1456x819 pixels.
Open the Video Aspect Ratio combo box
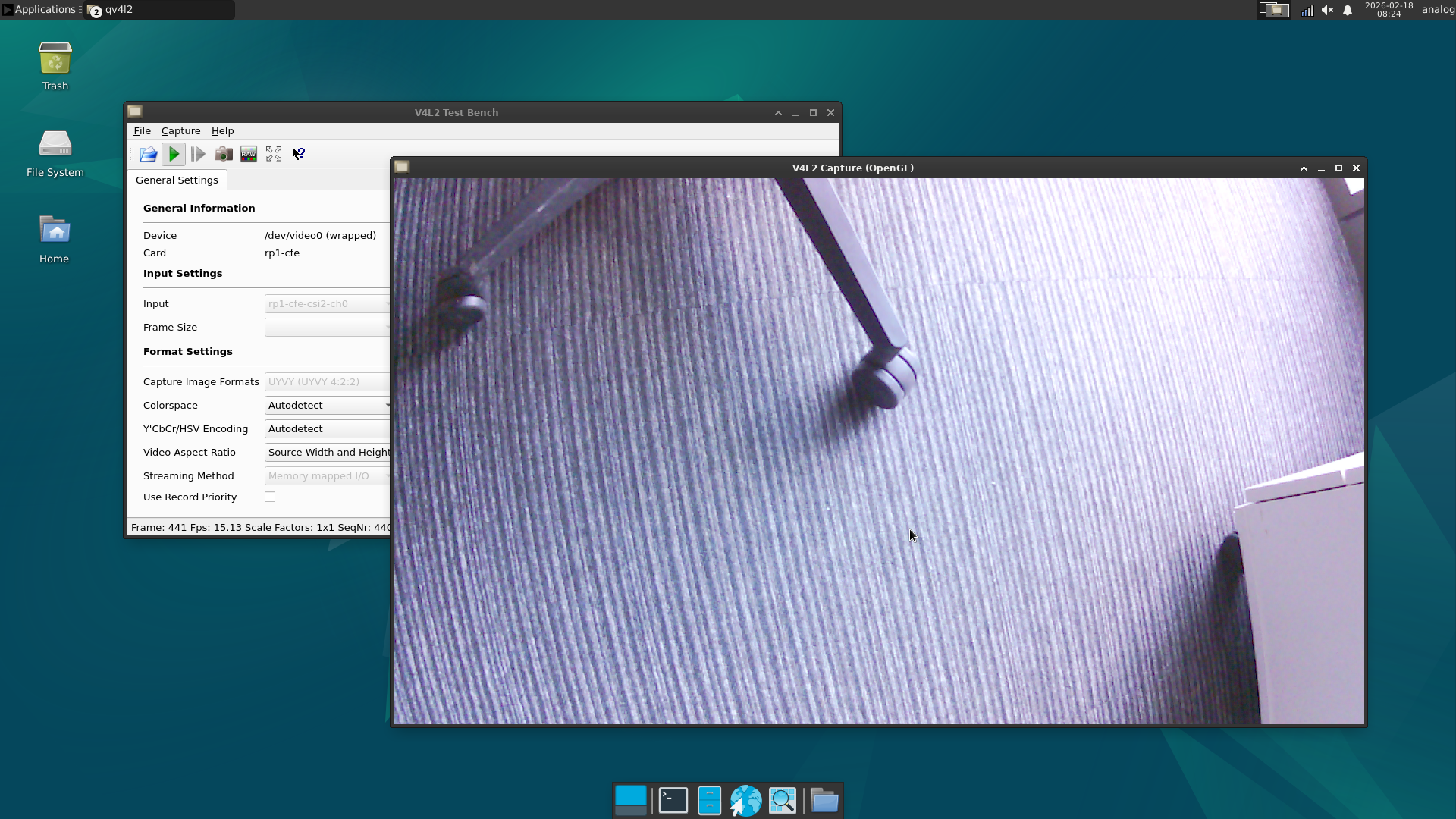(327, 452)
